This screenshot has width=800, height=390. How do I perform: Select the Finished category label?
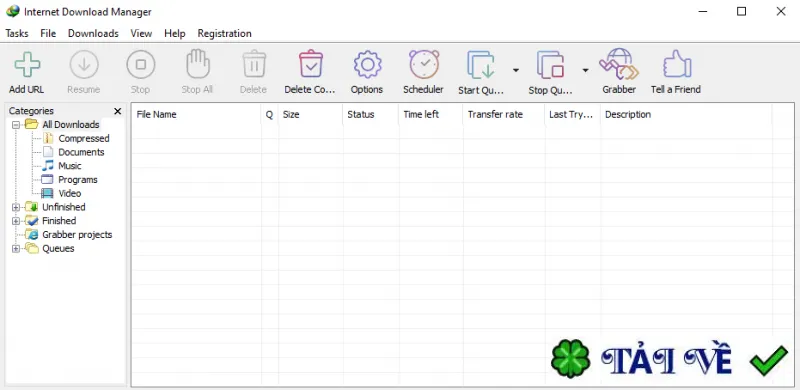[x=59, y=221]
